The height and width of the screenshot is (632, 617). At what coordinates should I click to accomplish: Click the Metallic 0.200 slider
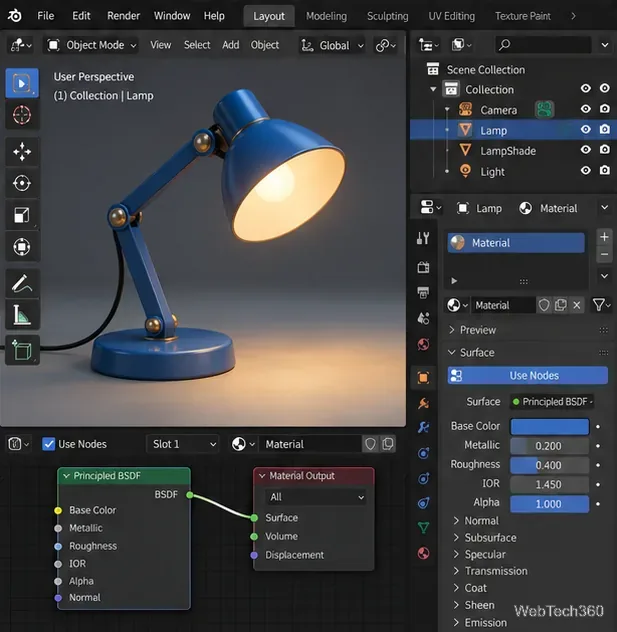click(x=549, y=446)
